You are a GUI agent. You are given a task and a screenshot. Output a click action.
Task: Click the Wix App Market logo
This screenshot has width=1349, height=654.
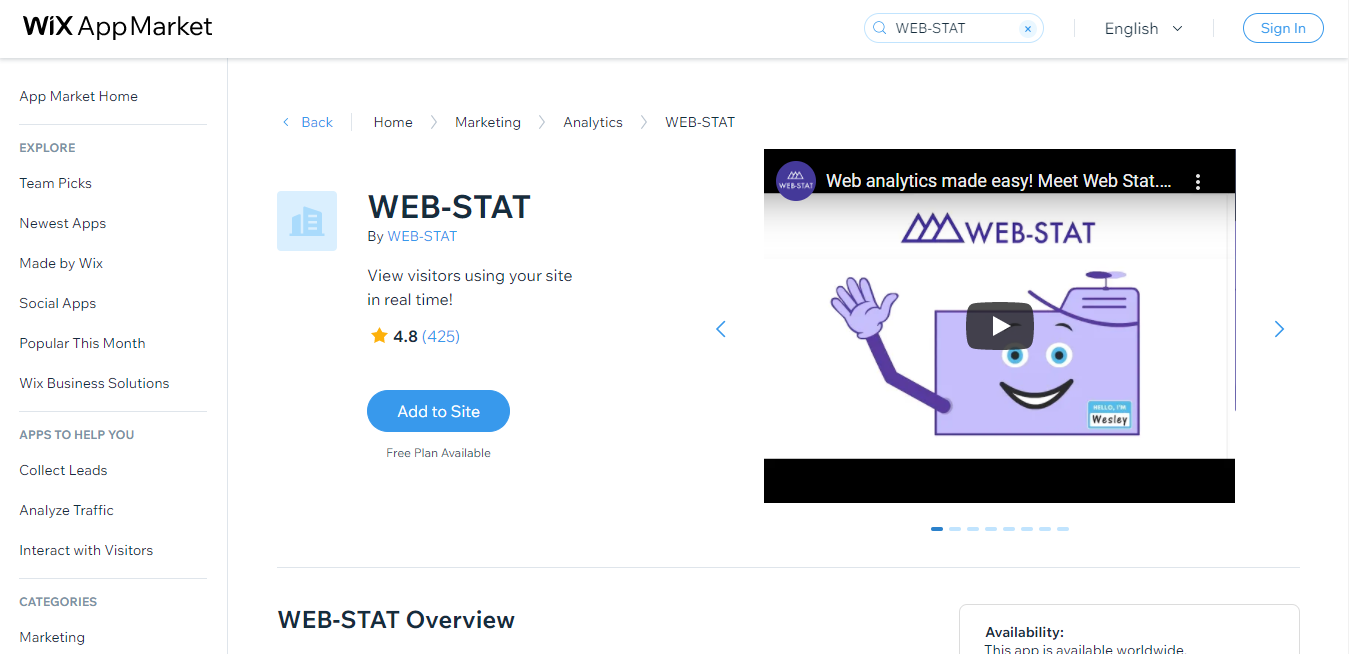118,27
